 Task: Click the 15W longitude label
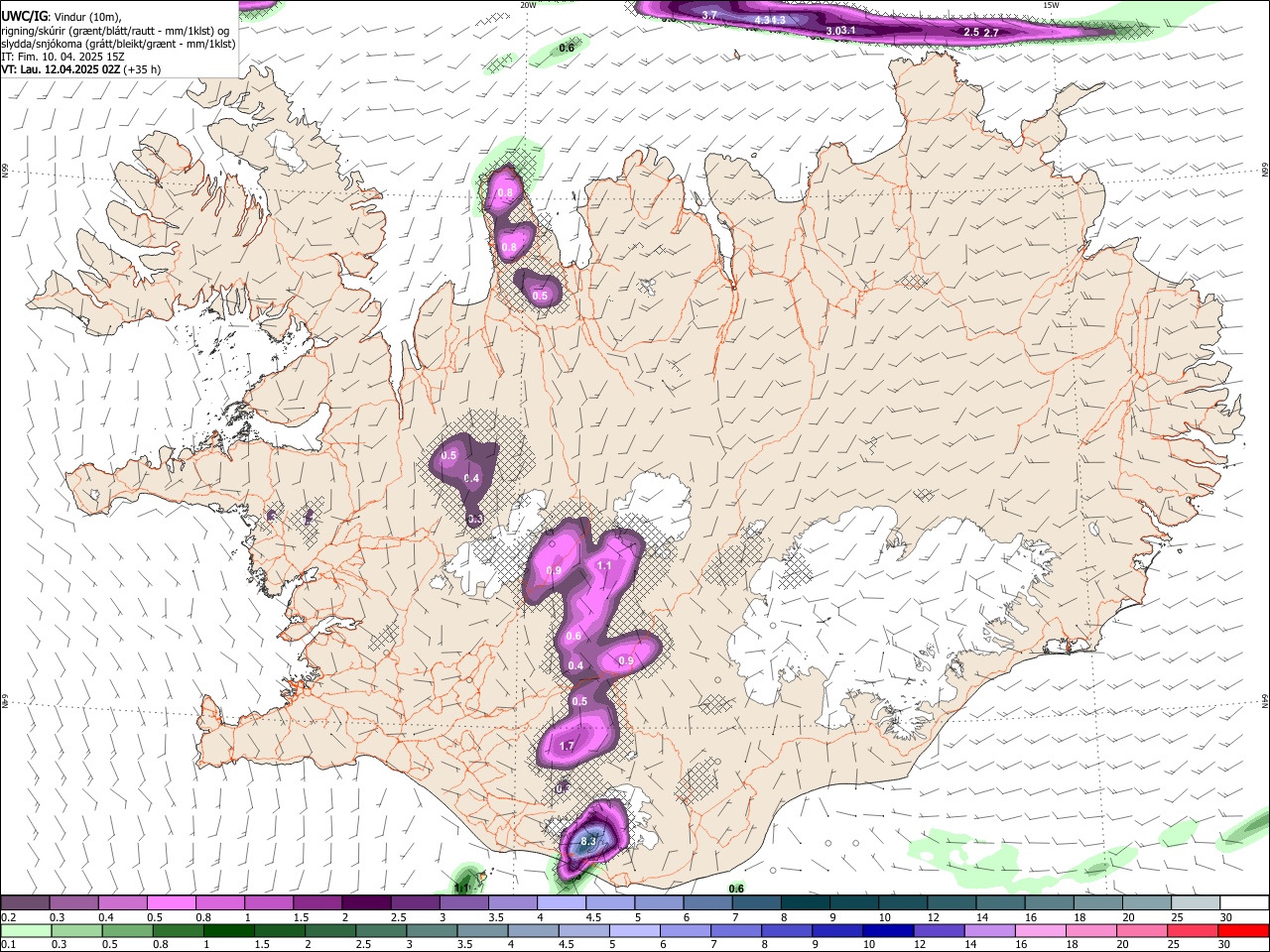point(1051,5)
